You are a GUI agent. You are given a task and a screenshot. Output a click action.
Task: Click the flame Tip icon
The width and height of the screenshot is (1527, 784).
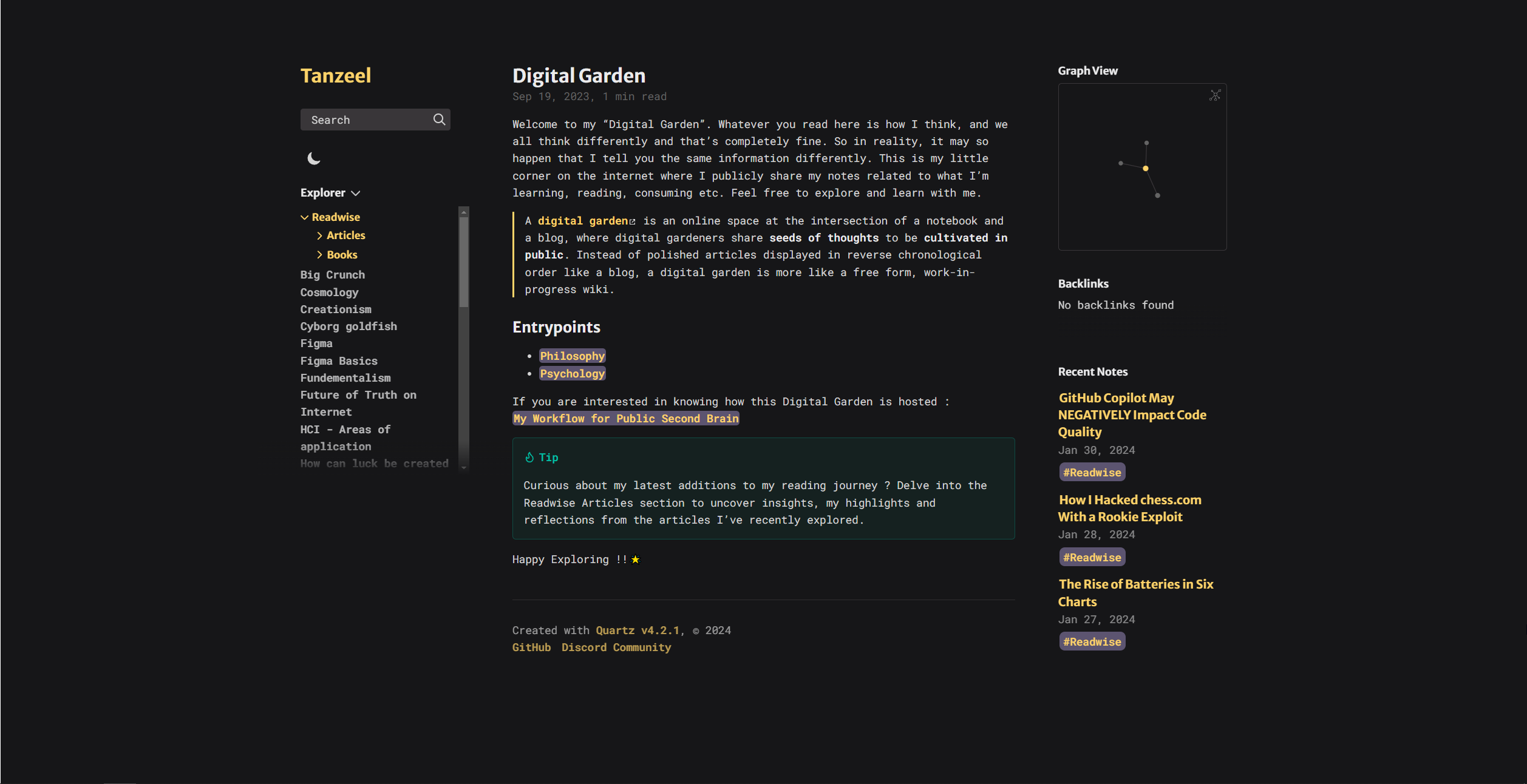click(529, 458)
